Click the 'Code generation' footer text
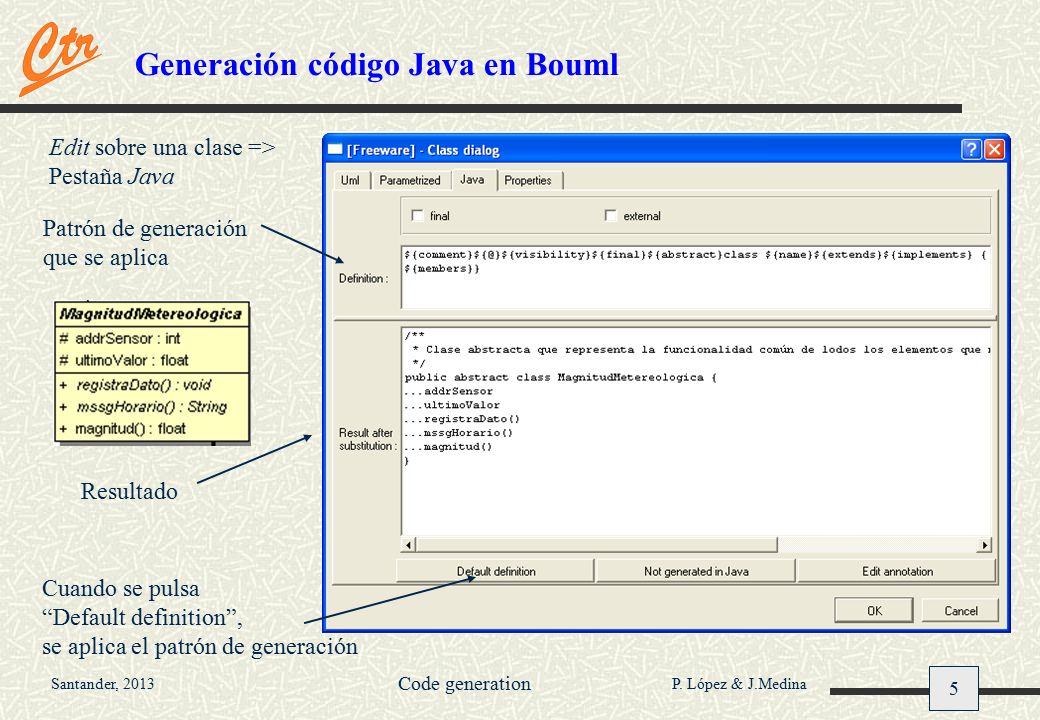Viewport: 1040px width, 720px height. point(464,684)
